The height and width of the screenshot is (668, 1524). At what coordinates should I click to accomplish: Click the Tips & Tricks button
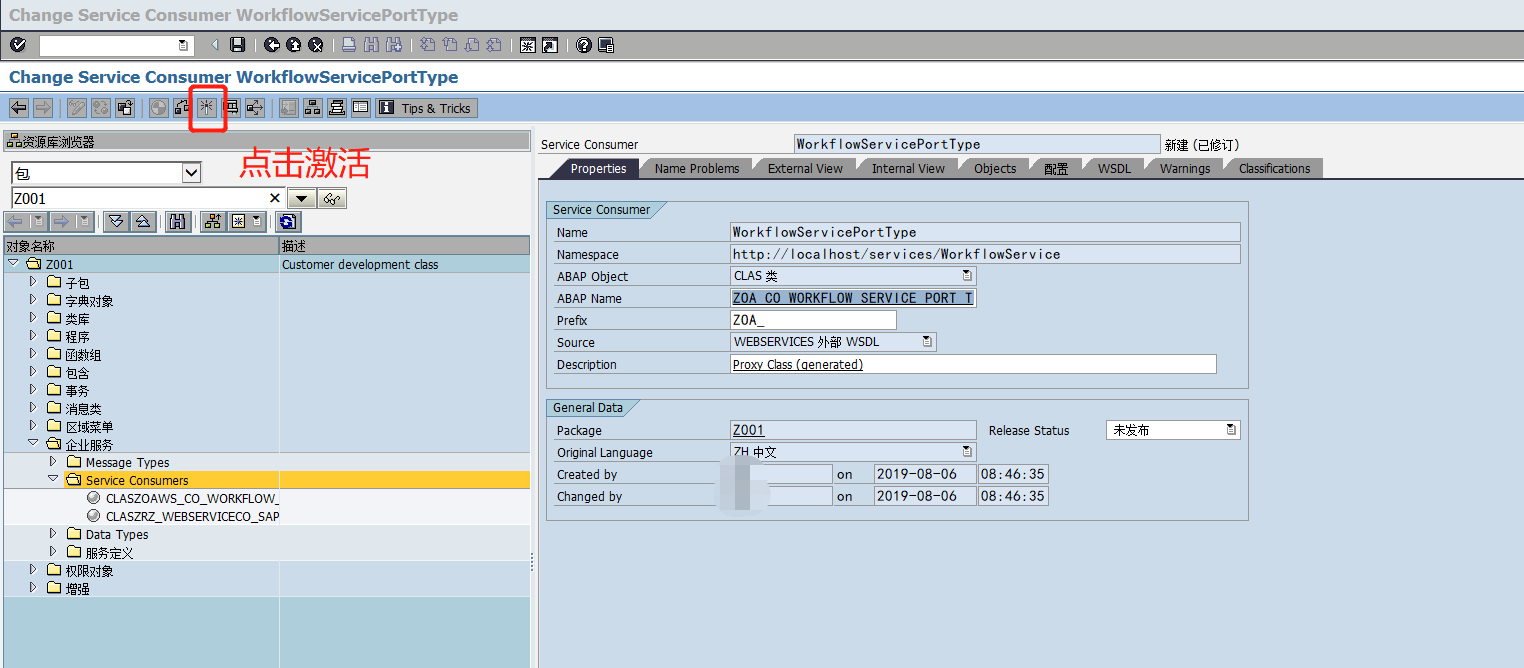426,108
